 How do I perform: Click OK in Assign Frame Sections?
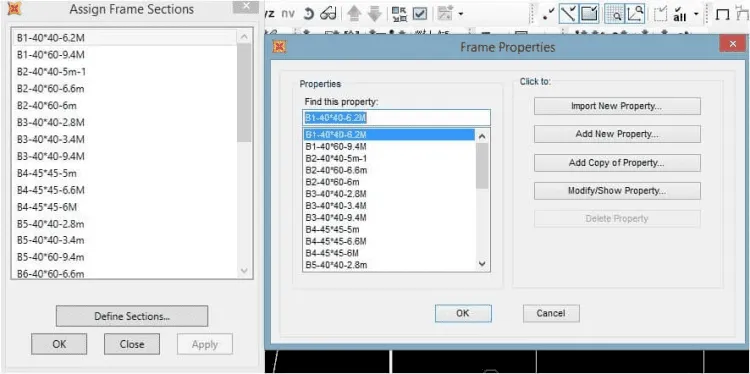coord(59,344)
